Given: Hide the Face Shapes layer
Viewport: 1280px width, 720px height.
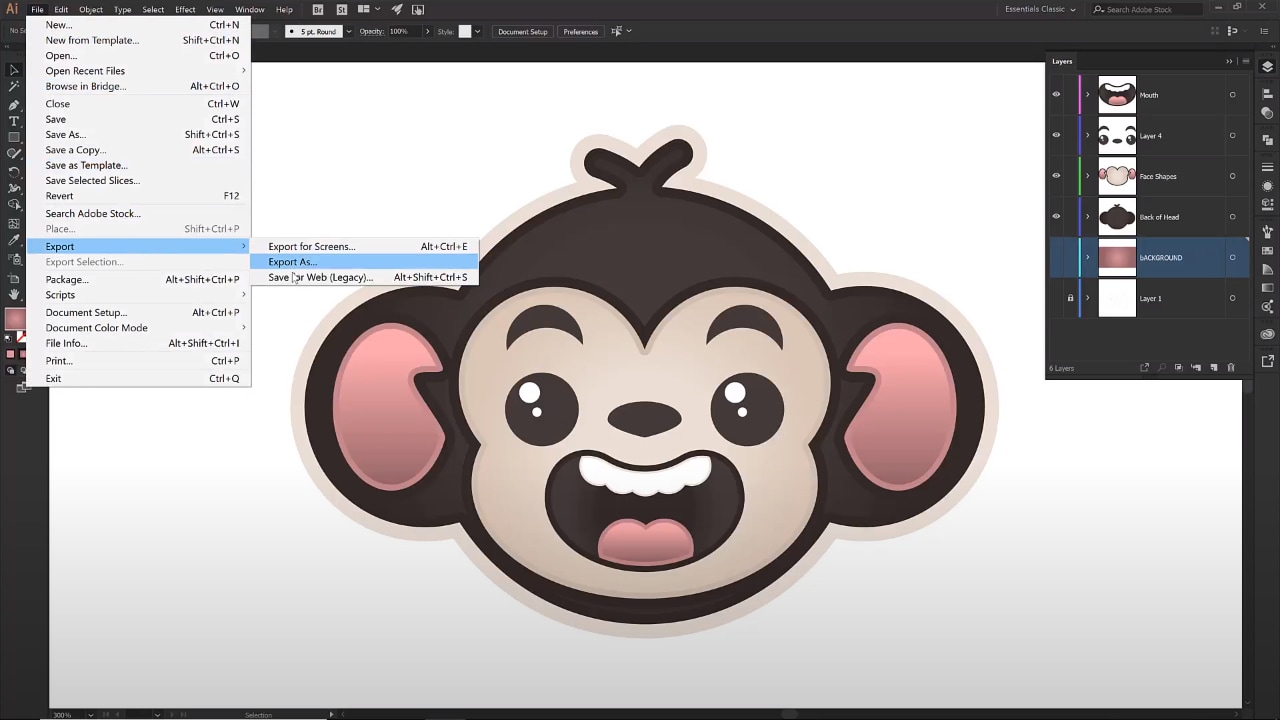Looking at the screenshot, I should pos(1056,176).
